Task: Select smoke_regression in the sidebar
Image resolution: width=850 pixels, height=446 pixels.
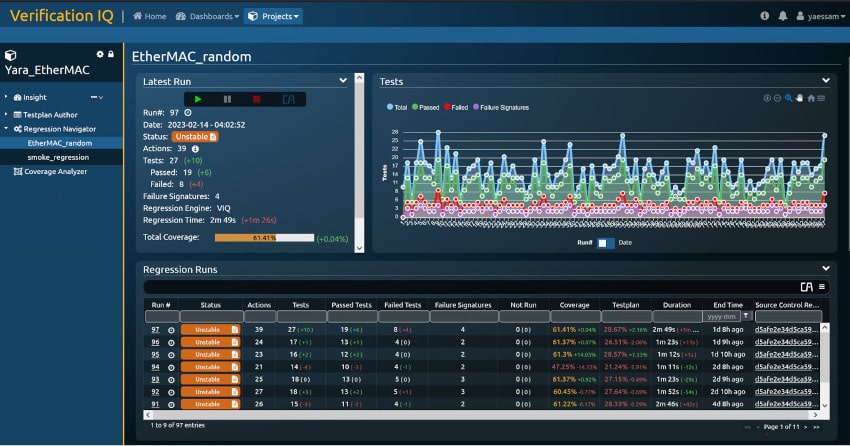Action: (x=57, y=157)
